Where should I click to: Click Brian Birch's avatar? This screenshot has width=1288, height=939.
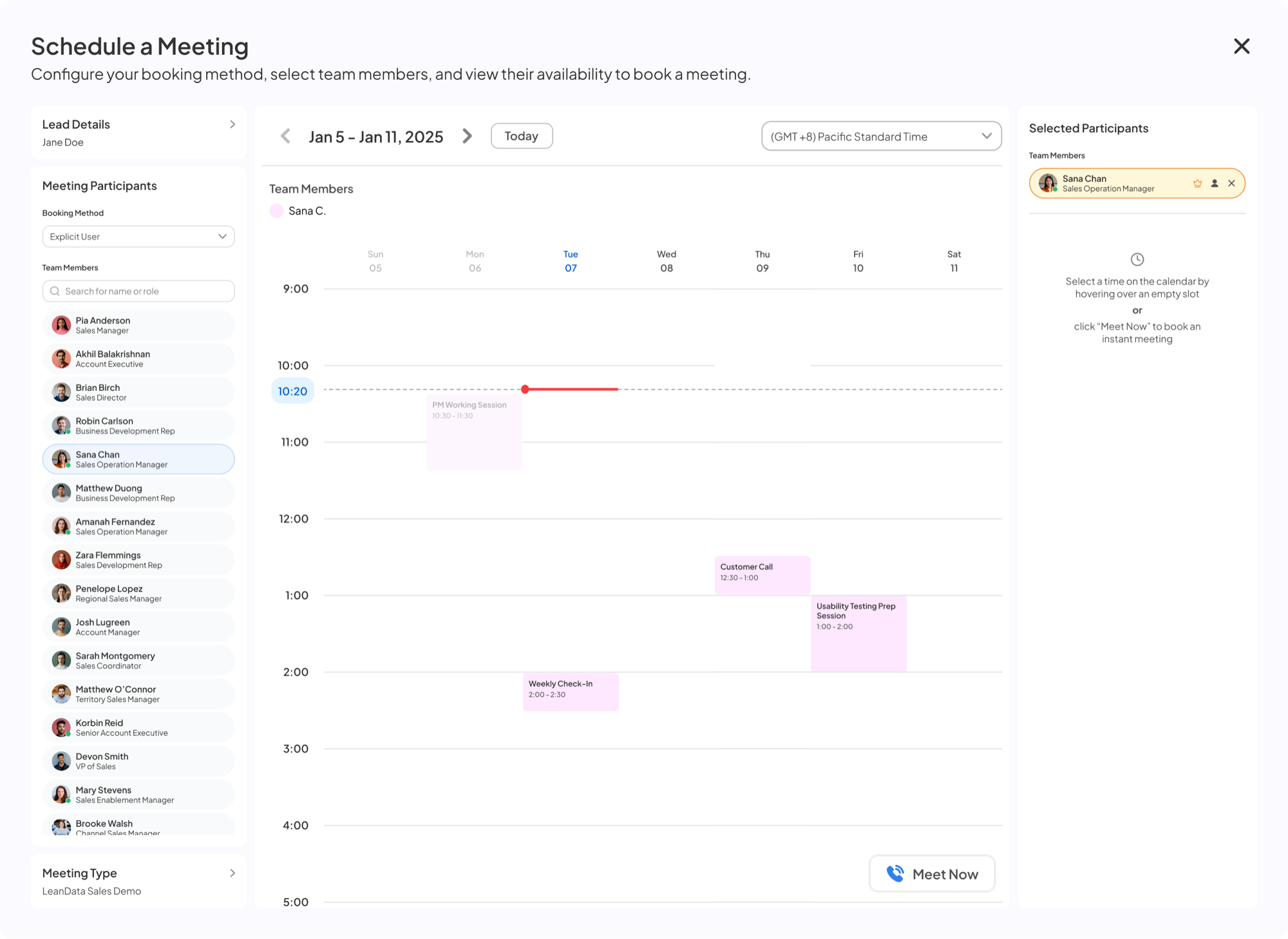(61, 392)
